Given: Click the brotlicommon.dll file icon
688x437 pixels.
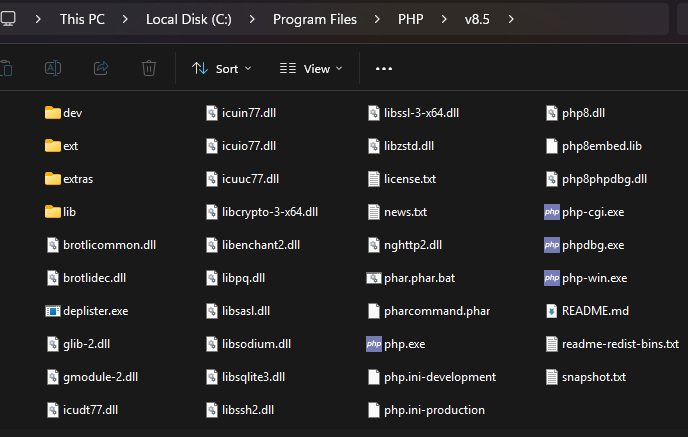Looking at the screenshot, I should (53, 245).
